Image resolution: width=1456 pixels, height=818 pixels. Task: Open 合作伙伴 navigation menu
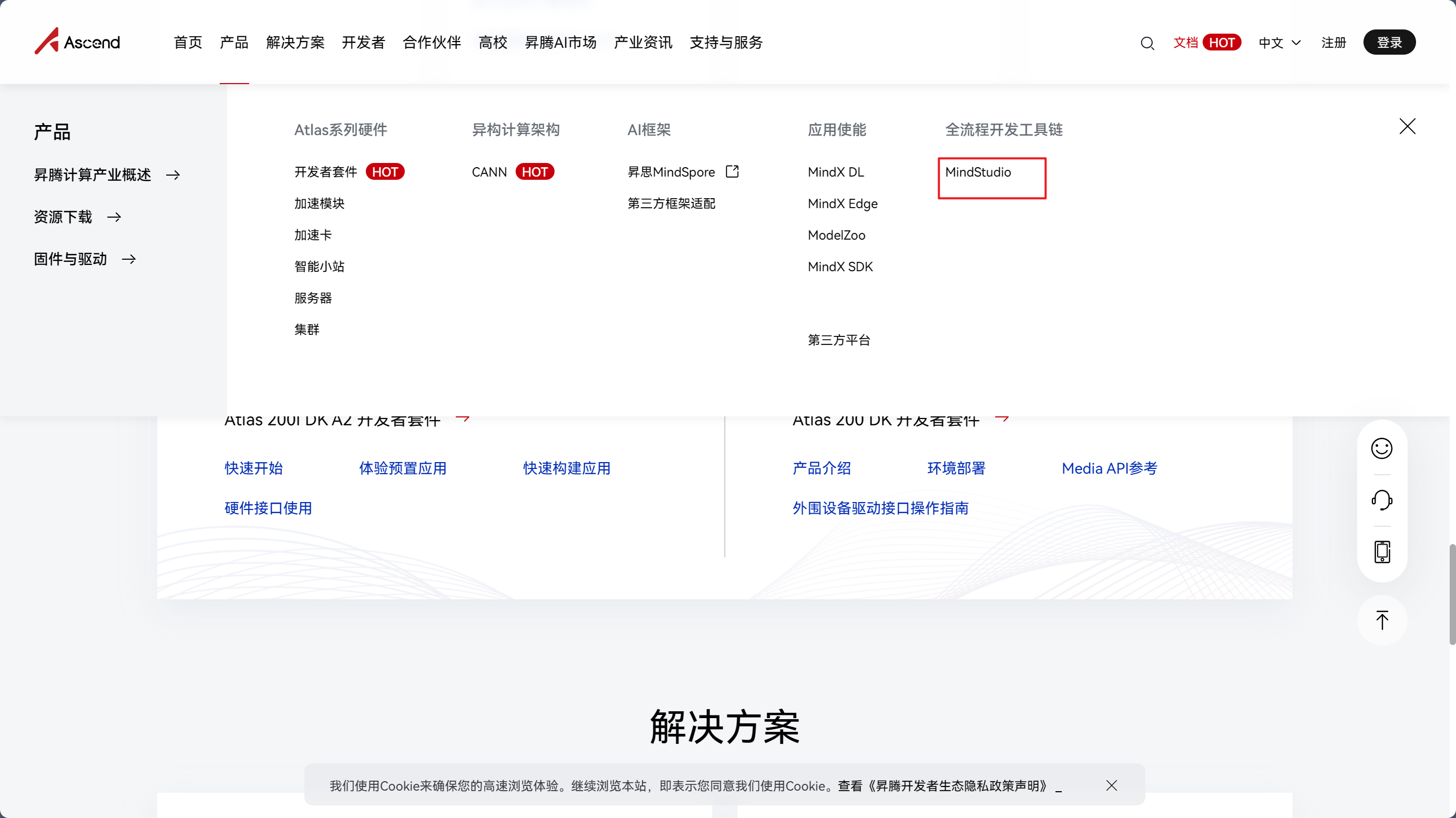pos(432,43)
